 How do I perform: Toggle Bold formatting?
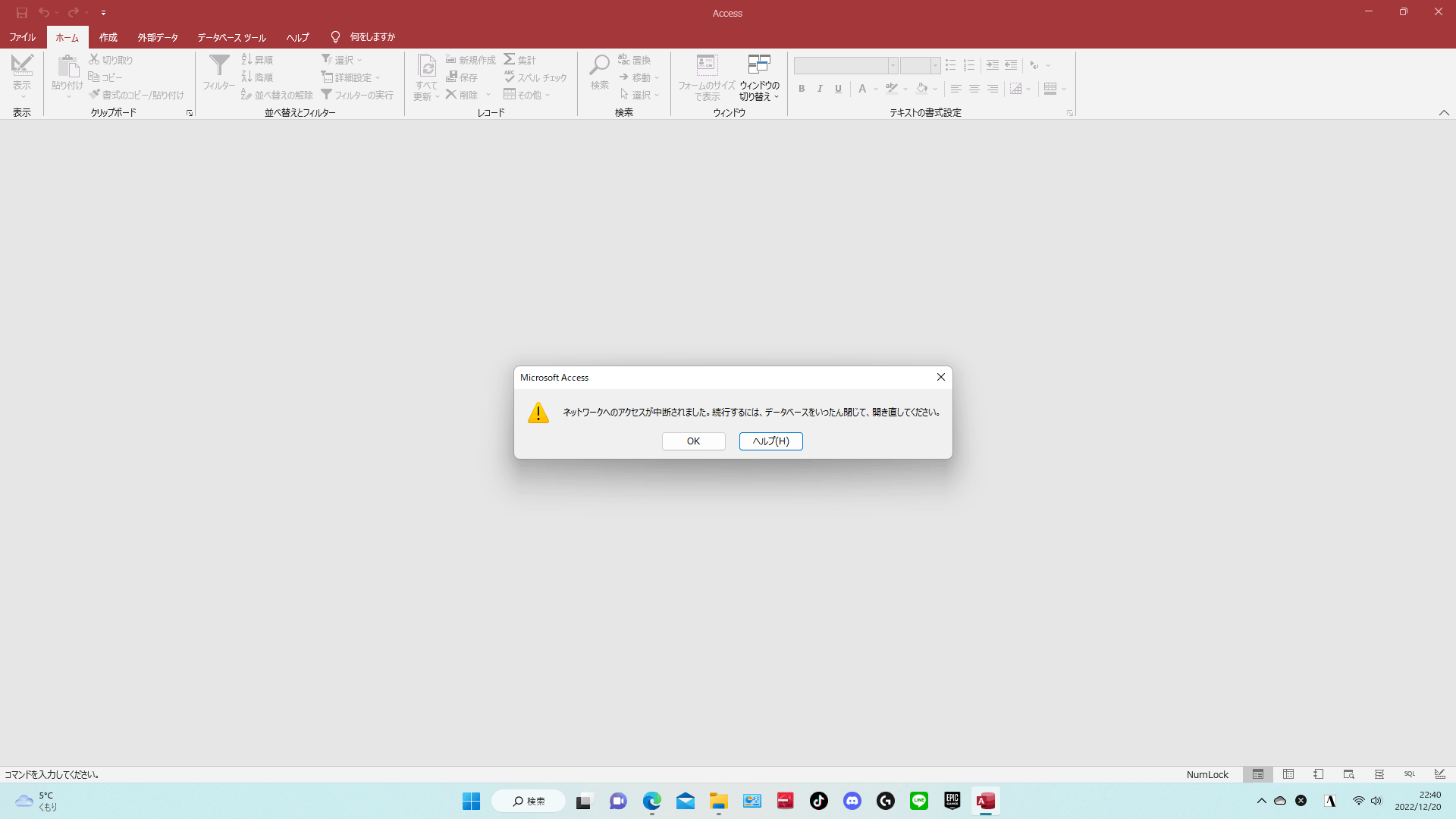click(802, 89)
